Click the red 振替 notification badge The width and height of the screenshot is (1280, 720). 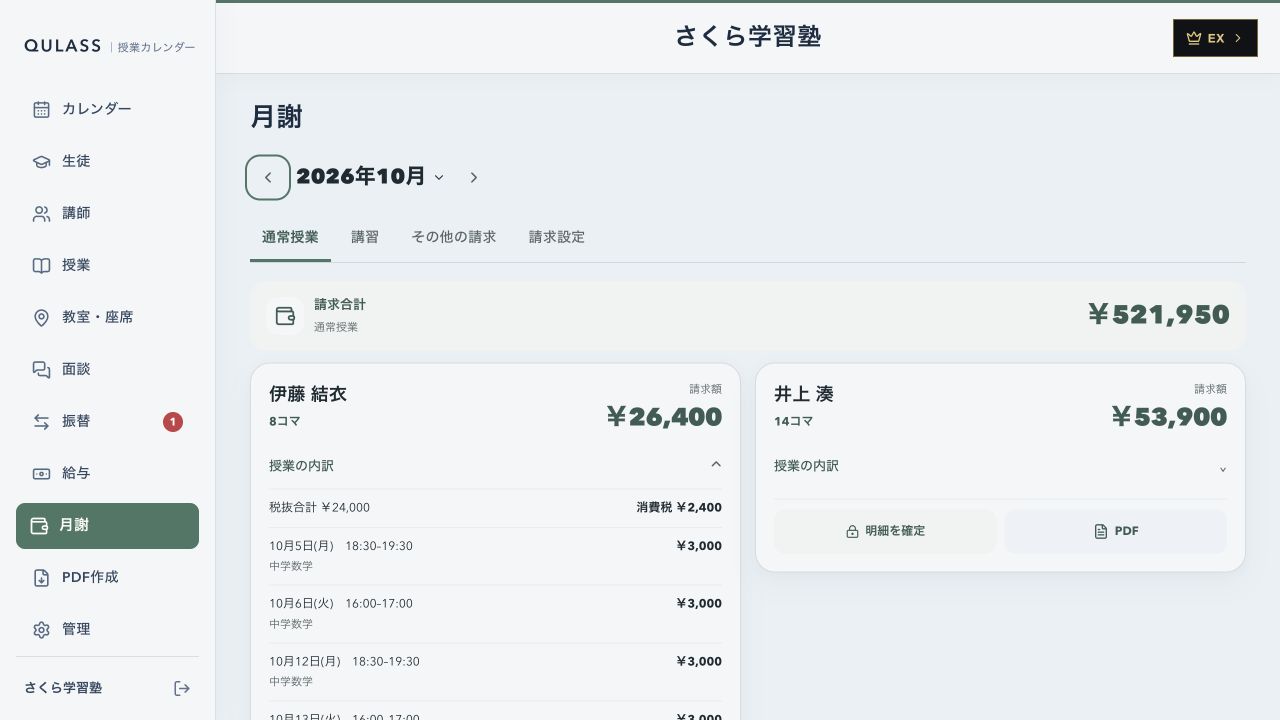[x=173, y=422]
